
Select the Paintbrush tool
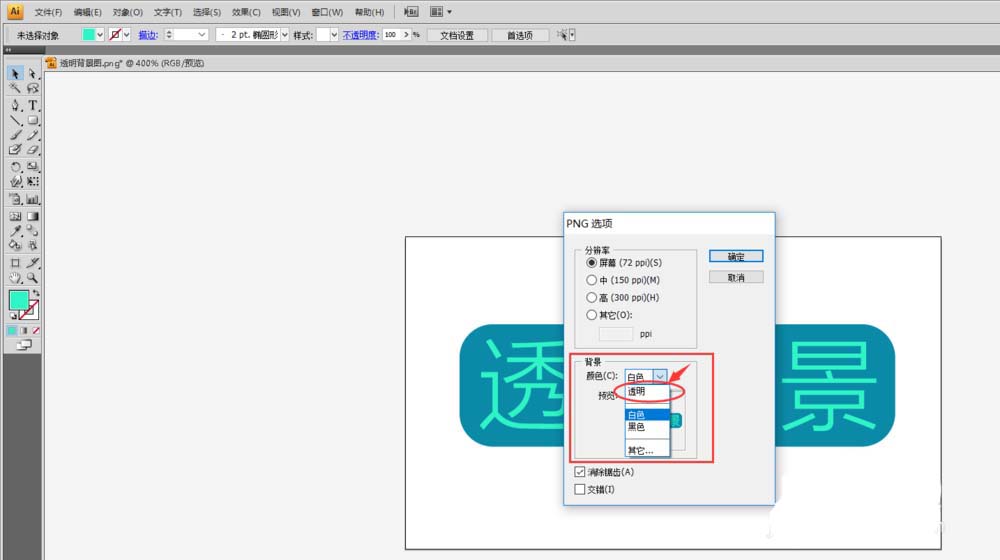point(15,135)
